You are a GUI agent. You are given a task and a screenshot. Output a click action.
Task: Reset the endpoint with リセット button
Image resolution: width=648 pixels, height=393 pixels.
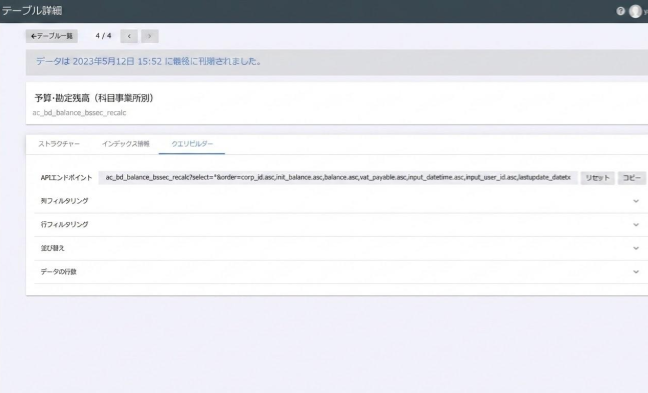pos(597,178)
